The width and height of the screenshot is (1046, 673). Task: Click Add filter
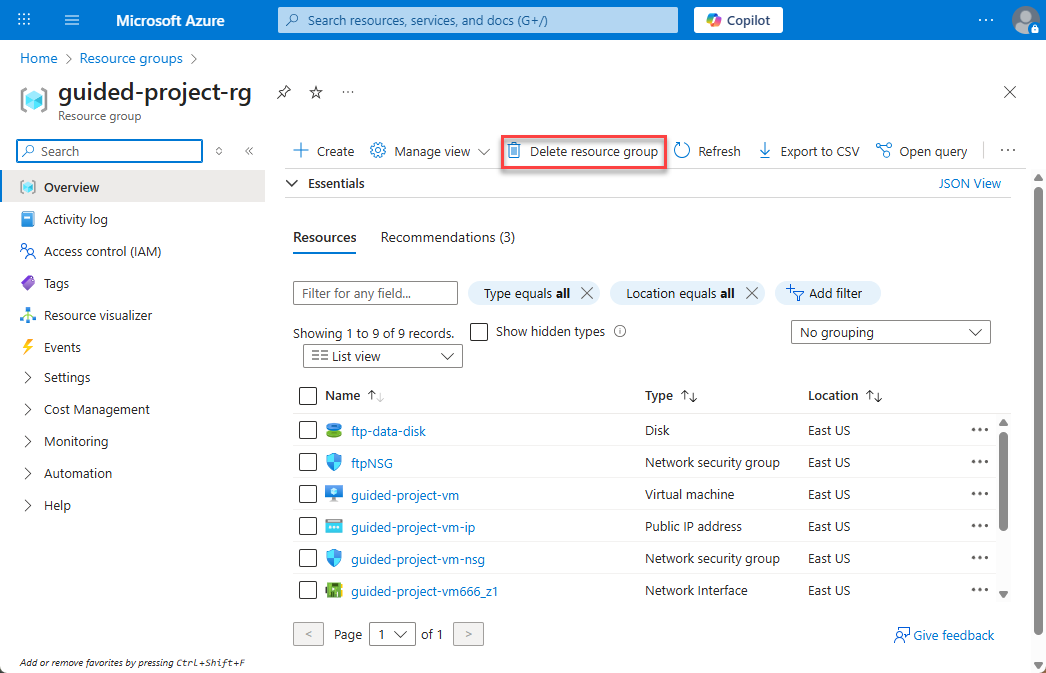[x=827, y=293]
